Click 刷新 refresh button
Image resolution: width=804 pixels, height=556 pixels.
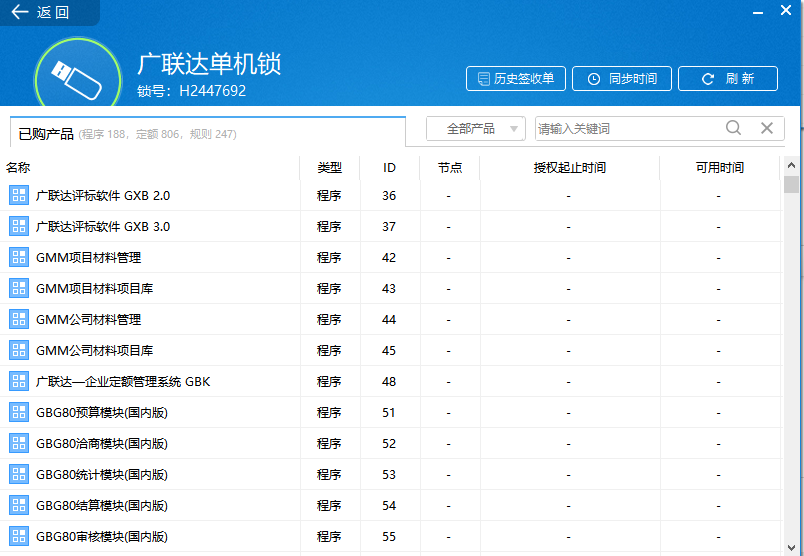point(728,78)
